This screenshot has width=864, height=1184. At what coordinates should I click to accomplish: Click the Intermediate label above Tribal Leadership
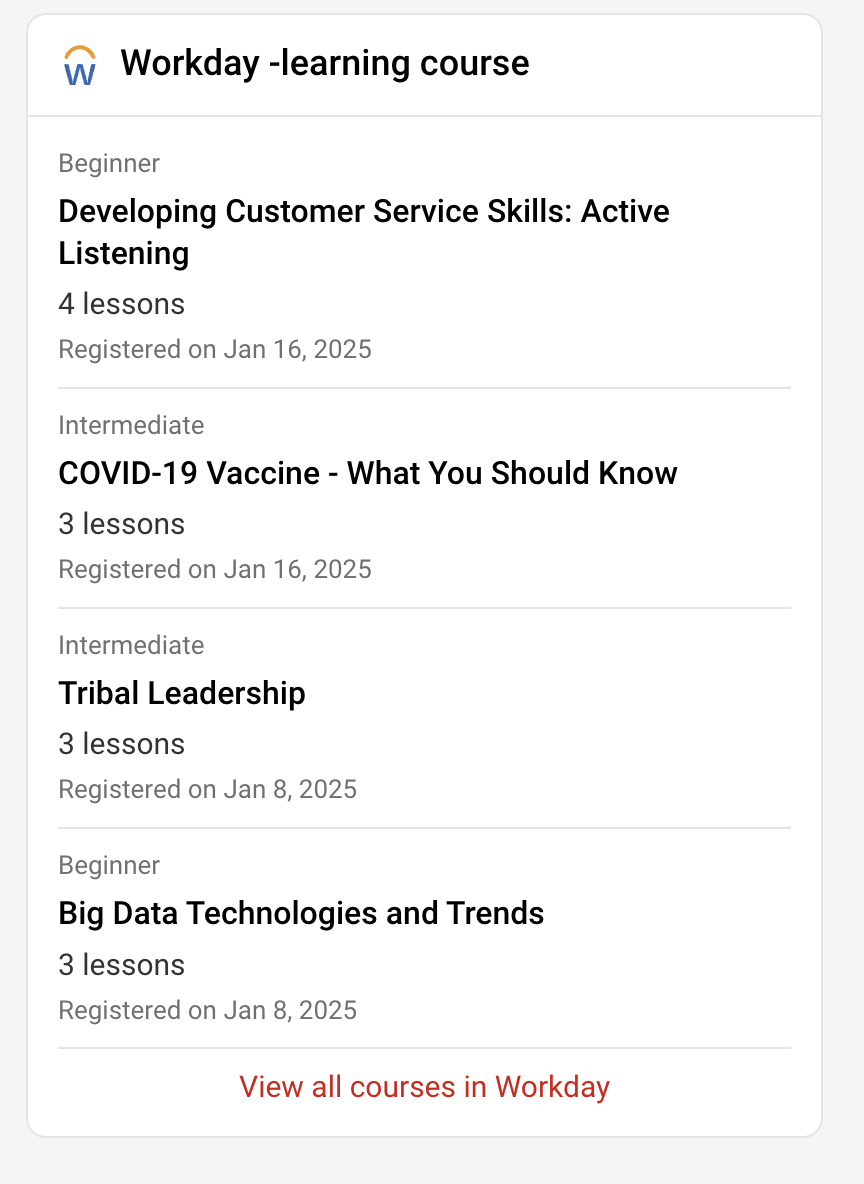[131, 645]
